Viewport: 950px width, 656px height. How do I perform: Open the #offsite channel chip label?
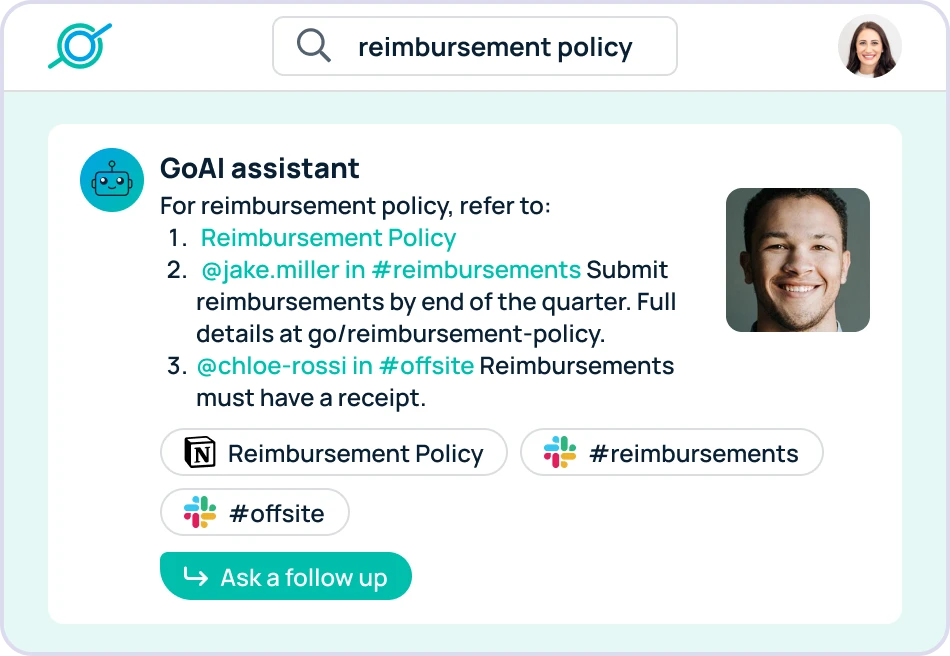(276, 514)
